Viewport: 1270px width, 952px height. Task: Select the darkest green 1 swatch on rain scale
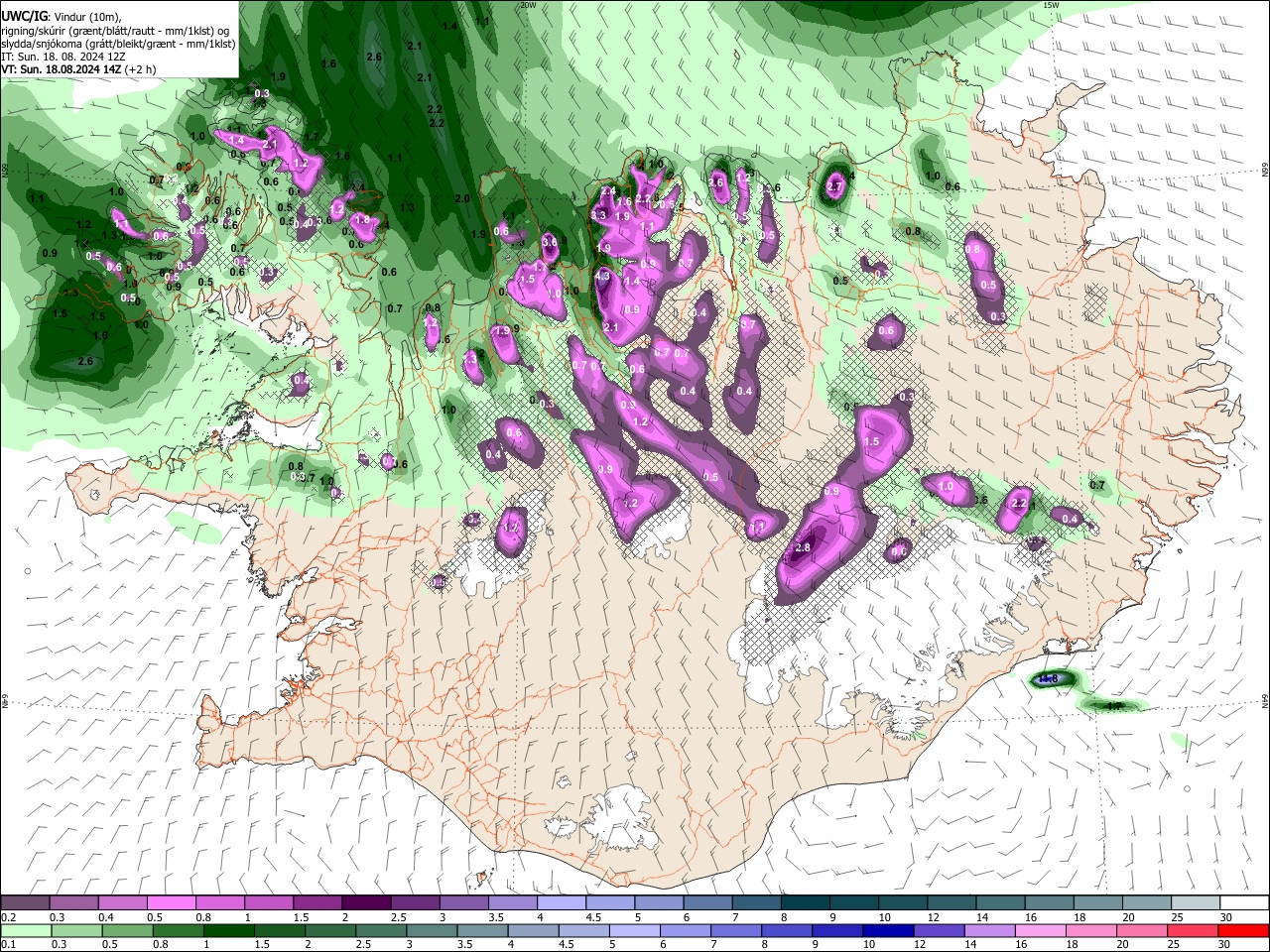(x=229, y=930)
